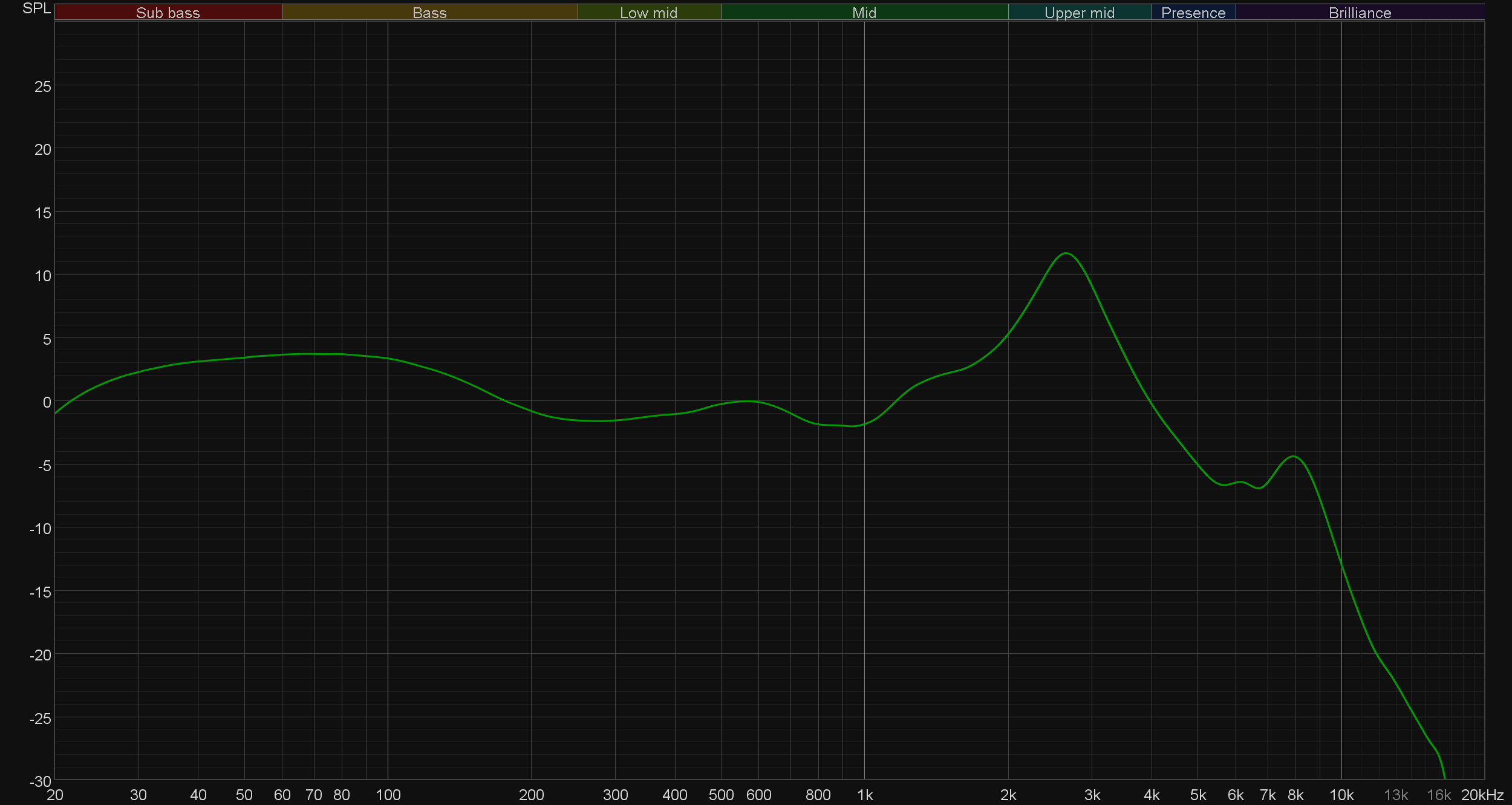Click the Low mid band label

tap(648, 13)
